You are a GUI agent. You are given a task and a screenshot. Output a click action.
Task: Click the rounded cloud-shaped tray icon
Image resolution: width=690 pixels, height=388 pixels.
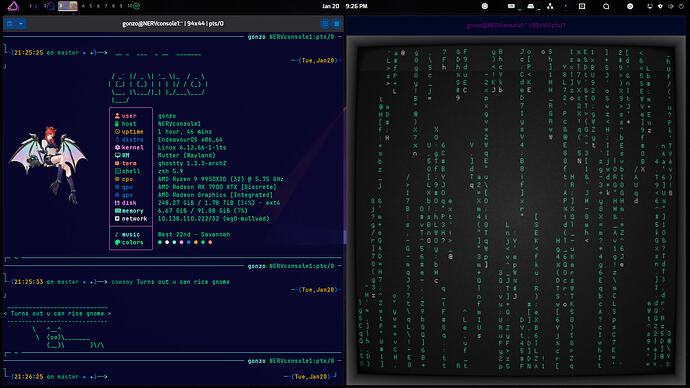pos(606,6)
